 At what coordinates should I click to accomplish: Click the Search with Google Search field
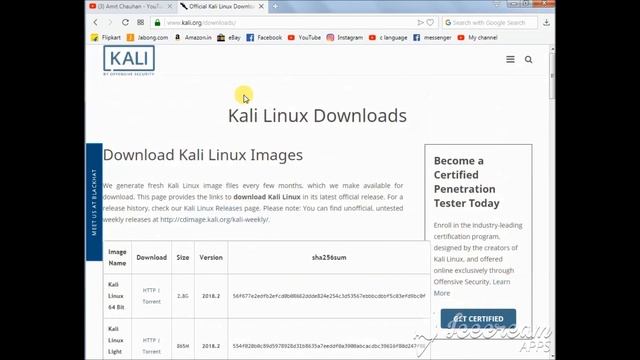coord(489,22)
